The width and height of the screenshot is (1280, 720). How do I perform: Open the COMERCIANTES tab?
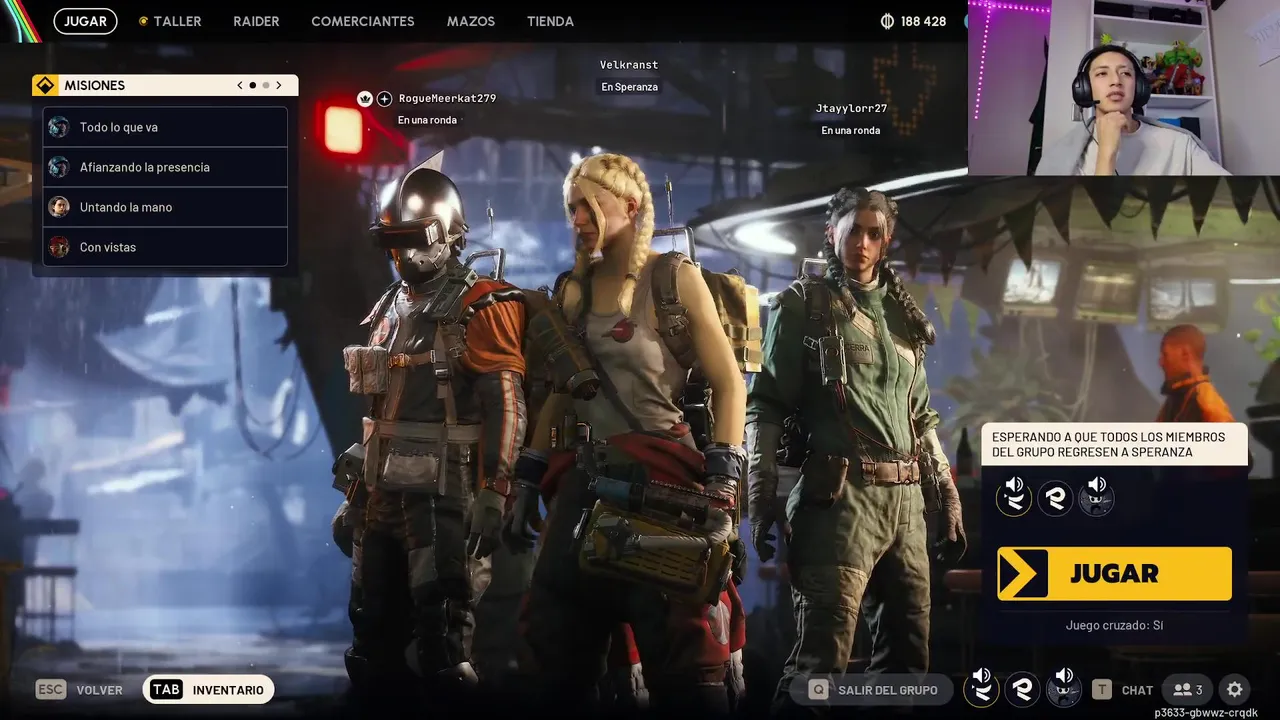[363, 21]
